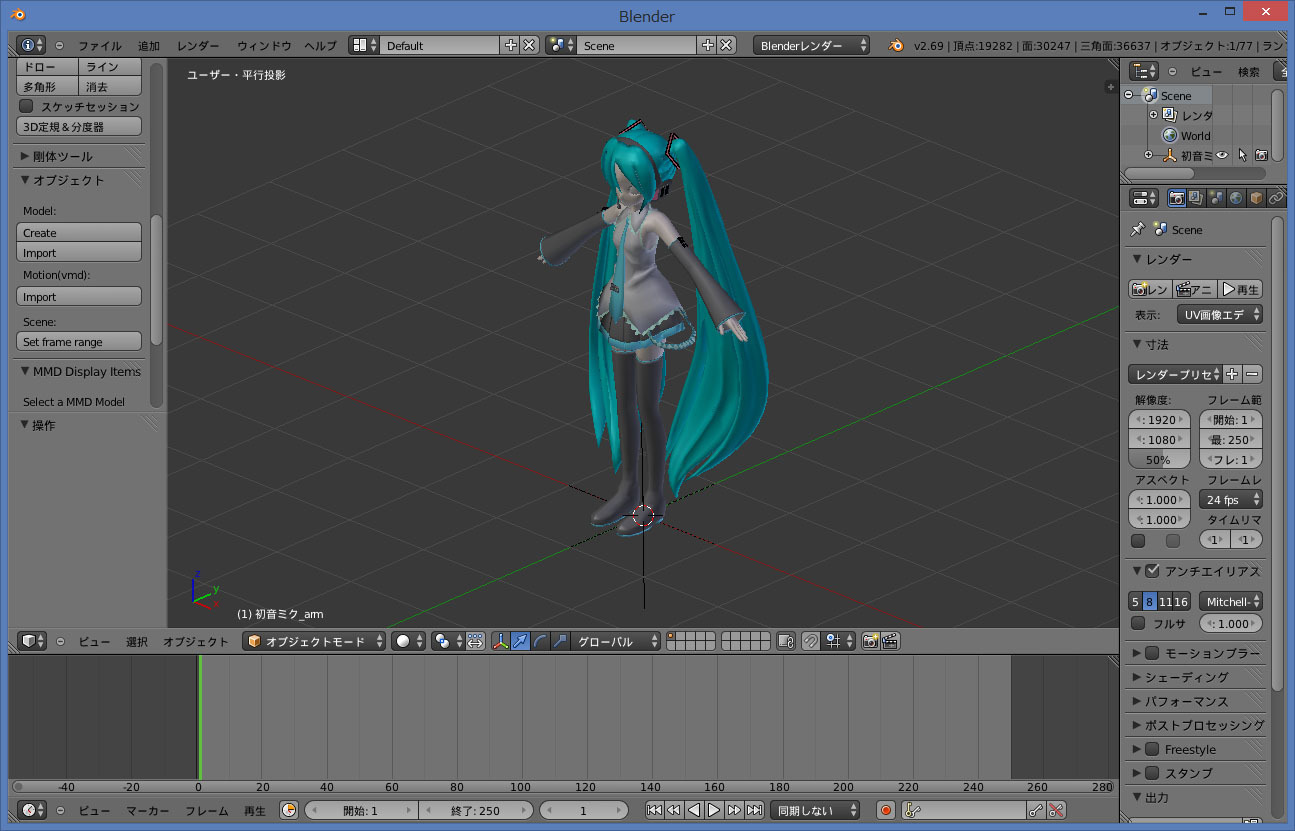Open the timeline editor type selector
Viewport: 1295px width, 831px height.
(x=33, y=810)
